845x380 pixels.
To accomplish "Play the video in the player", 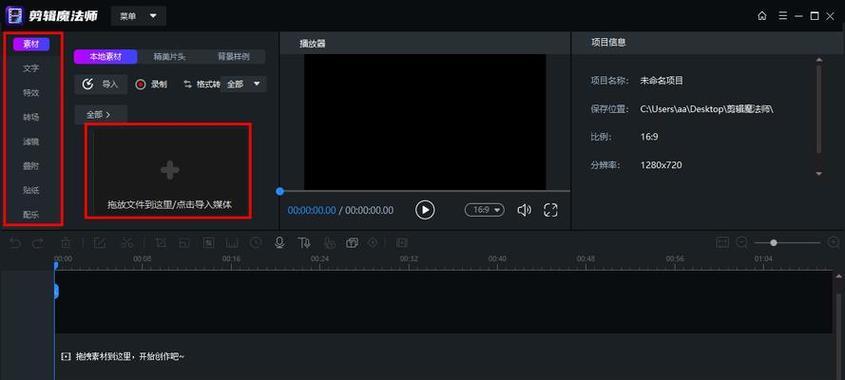I will point(425,210).
